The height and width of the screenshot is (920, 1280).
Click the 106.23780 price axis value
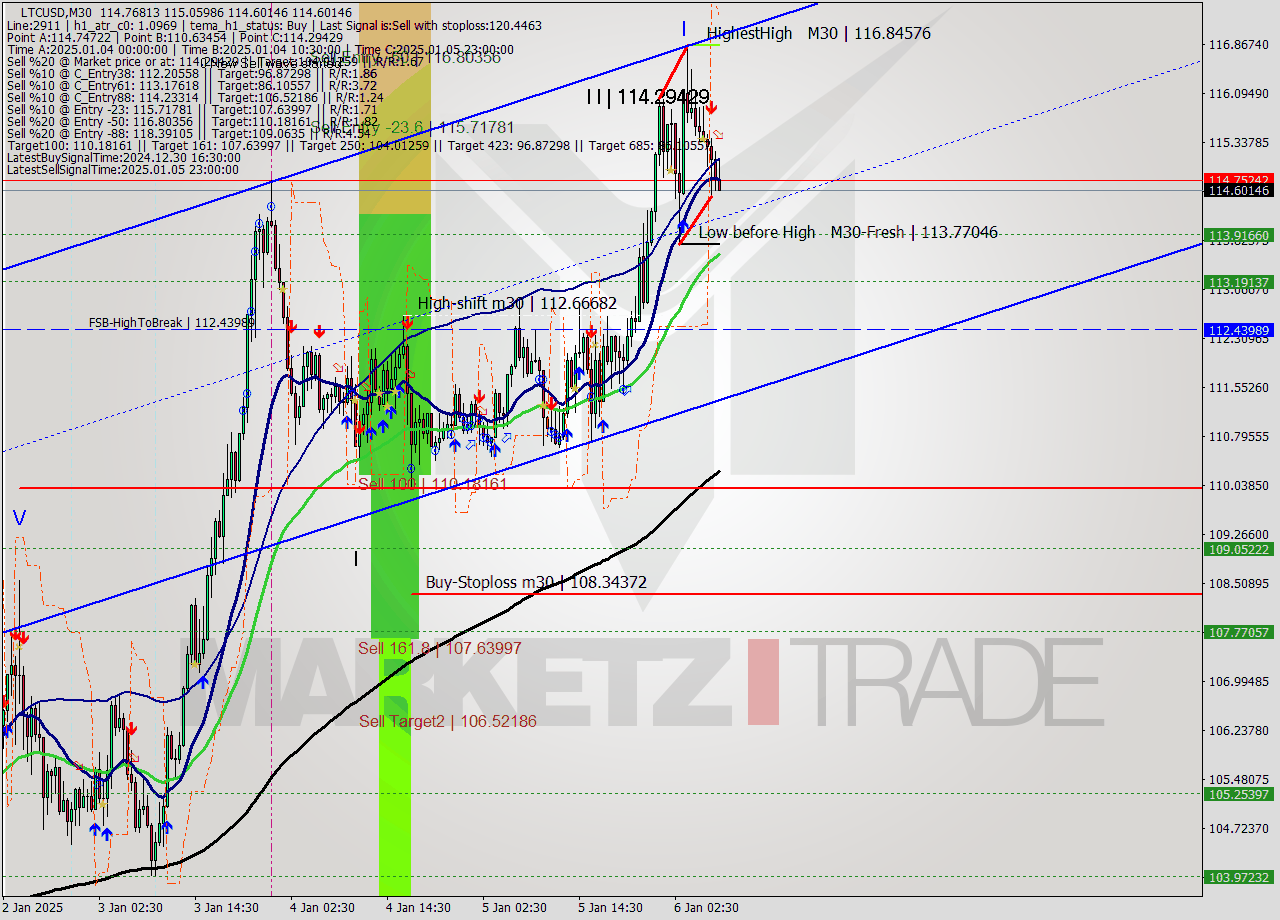(x=1239, y=731)
